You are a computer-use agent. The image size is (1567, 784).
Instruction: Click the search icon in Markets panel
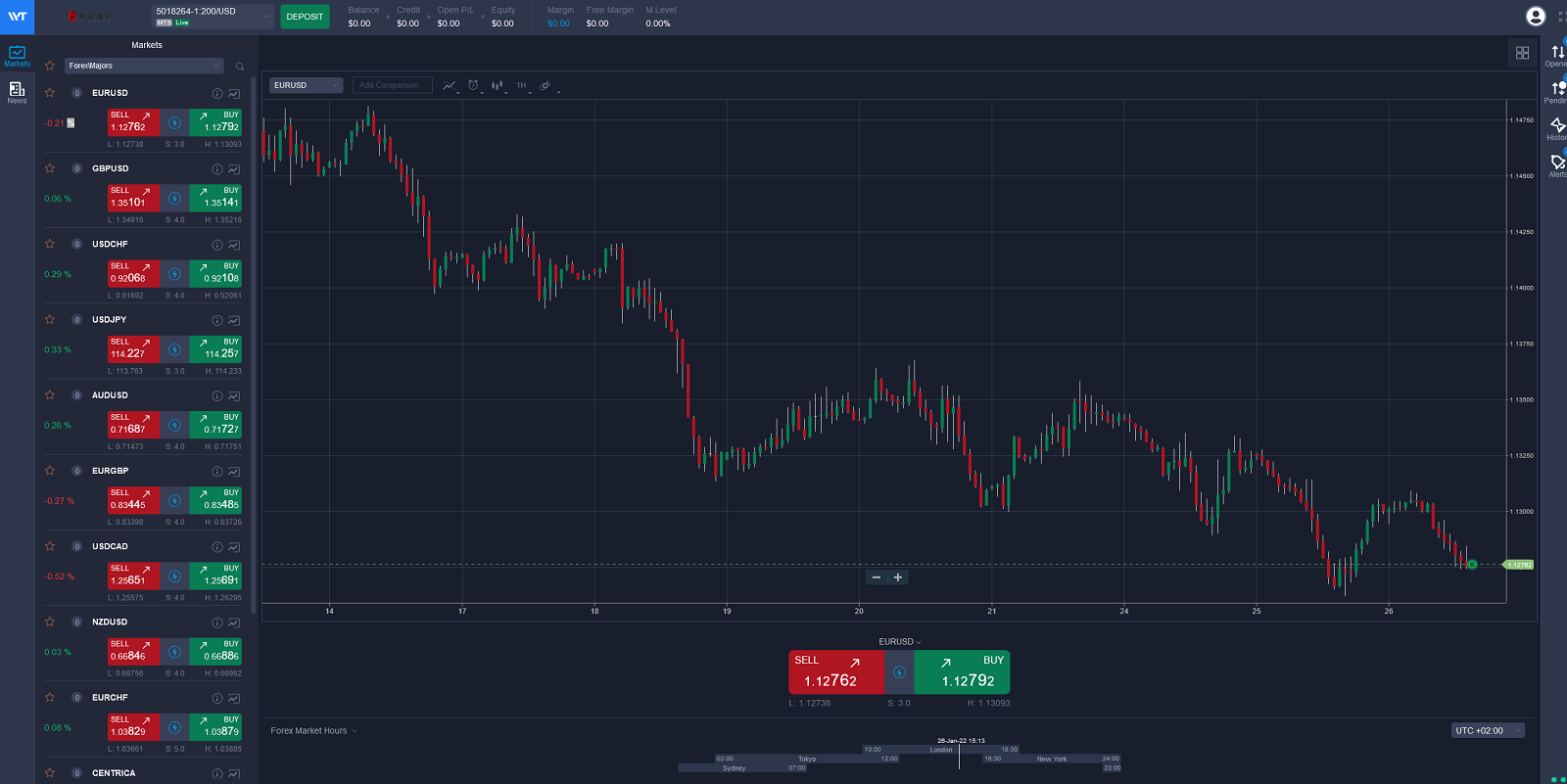240,67
